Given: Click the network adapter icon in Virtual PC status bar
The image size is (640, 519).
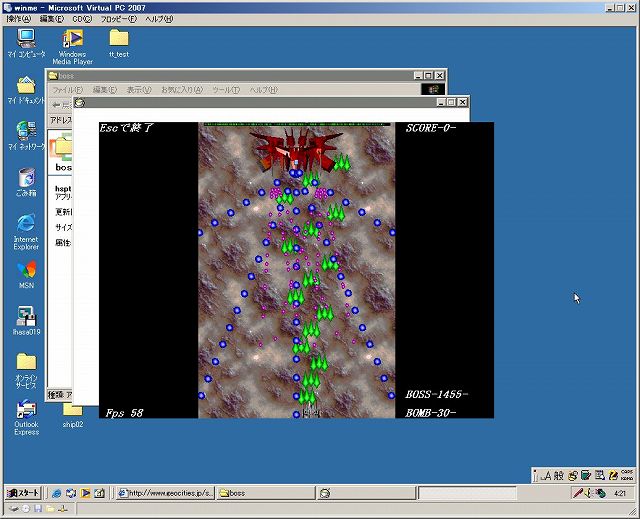Looking at the screenshot, I should pyautogui.click(x=62, y=508).
